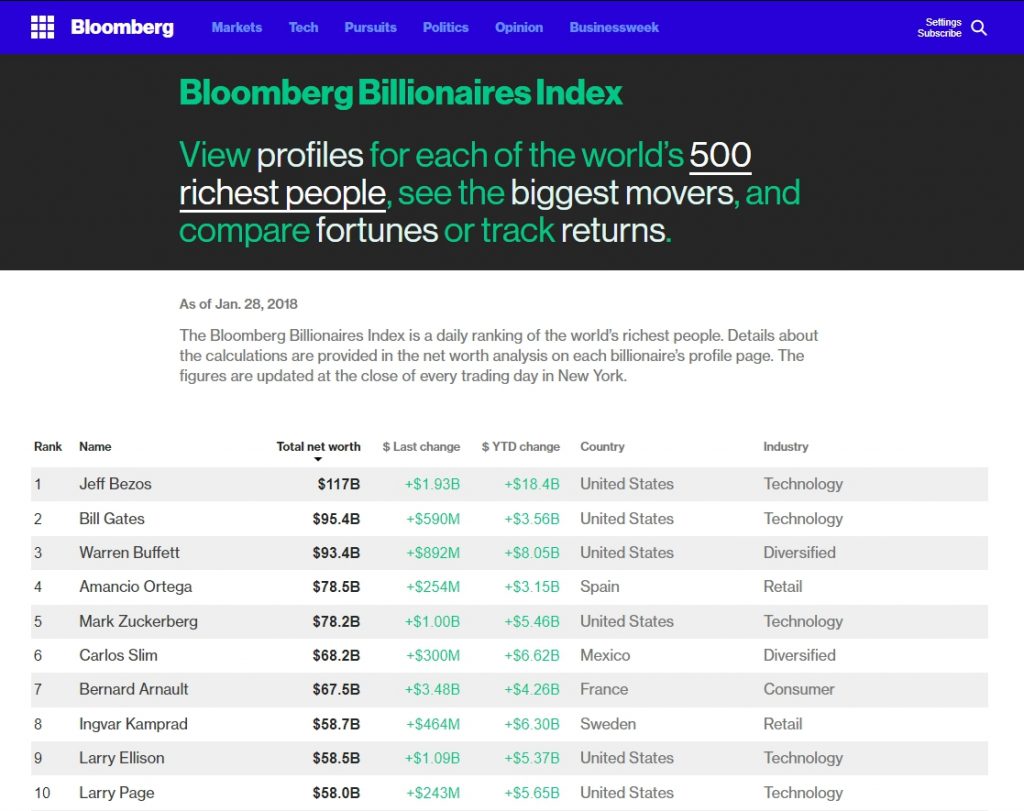This screenshot has width=1024, height=811.
Task: Go to the Pursuits section
Action: click(x=370, y=27)
